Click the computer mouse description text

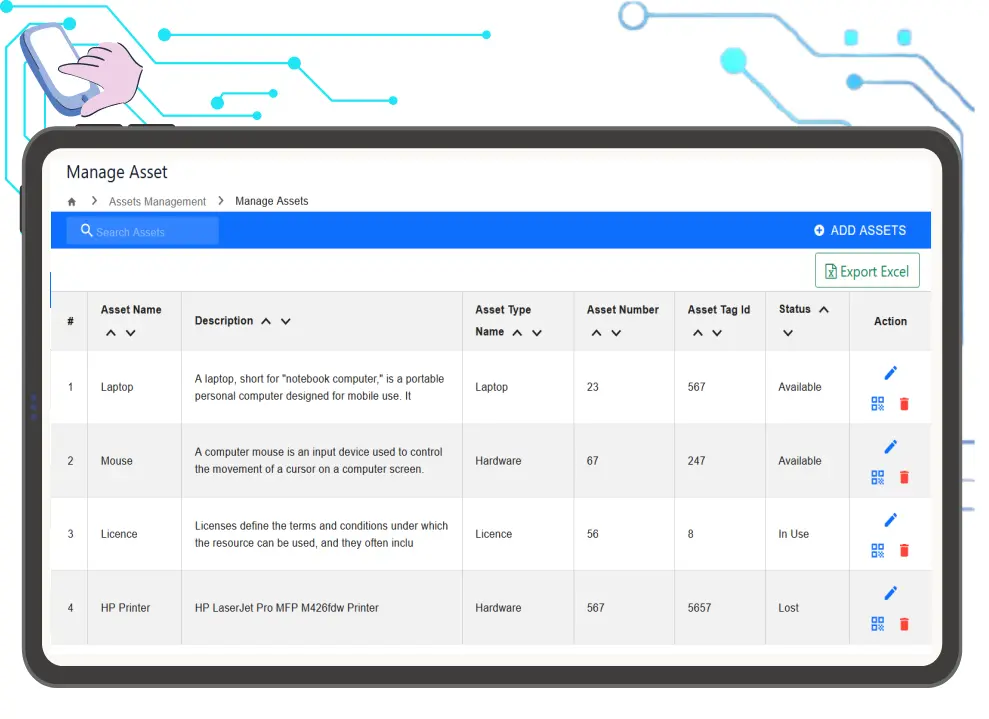tap(319, 460)
